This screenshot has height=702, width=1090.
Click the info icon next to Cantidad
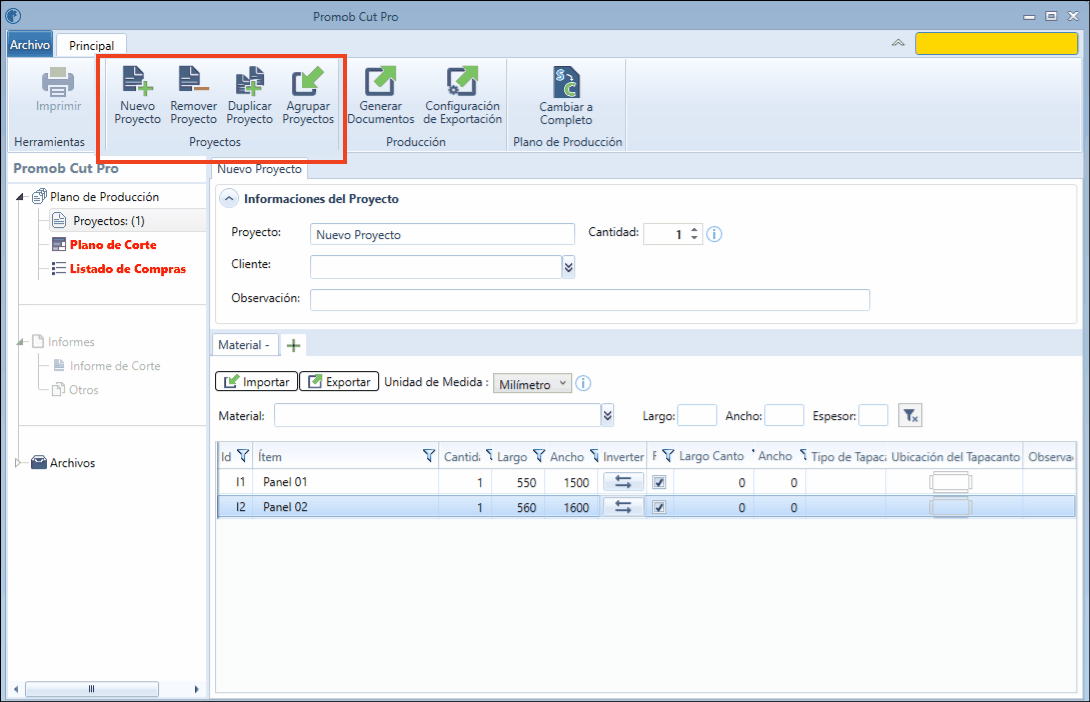(714, 234)
